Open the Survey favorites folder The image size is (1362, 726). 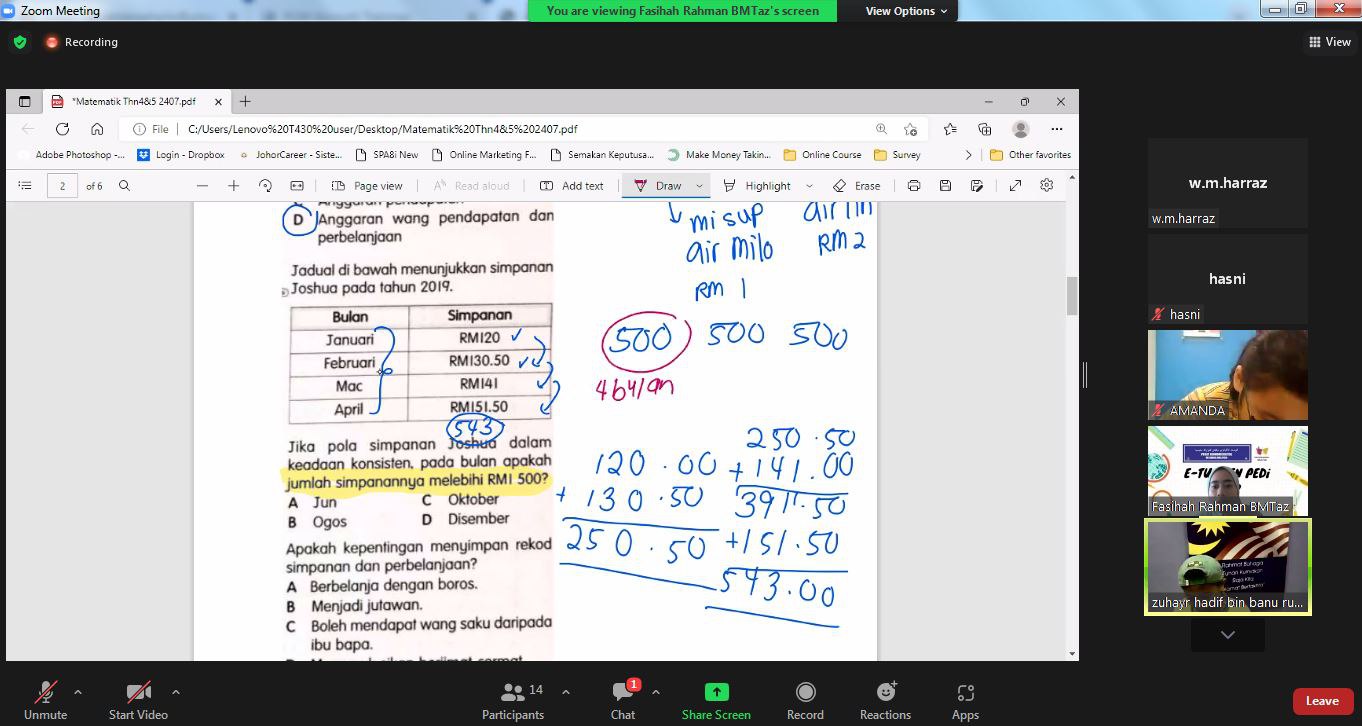point(897,155)
